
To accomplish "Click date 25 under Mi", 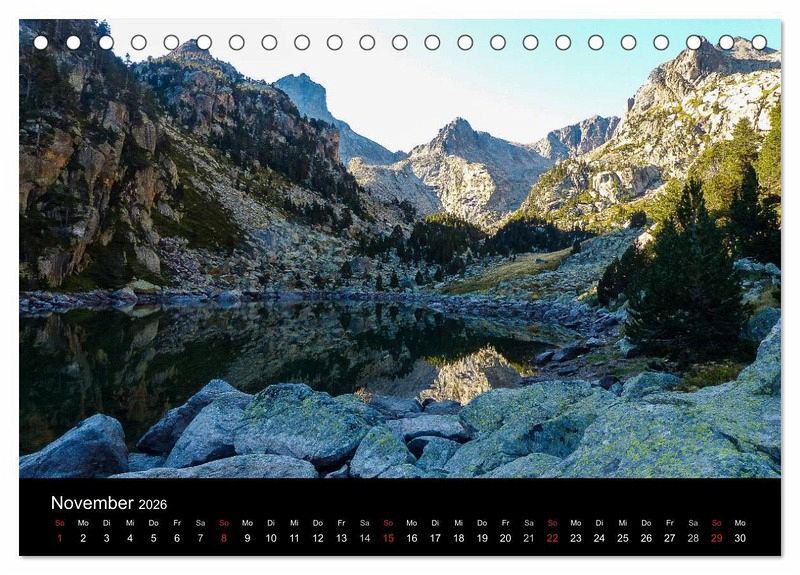I will pyautogui.click(x=623, y=538).
